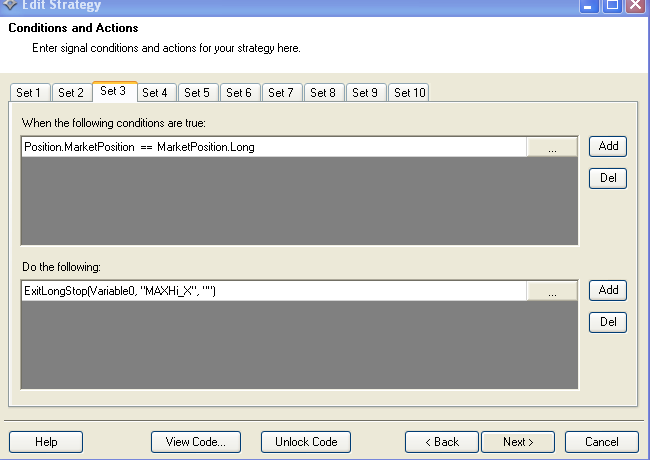Image resolution: width=650 pixels, height=460 pixels.
Task: Open the Set 5 tab
Action: [x=198, y=92]
